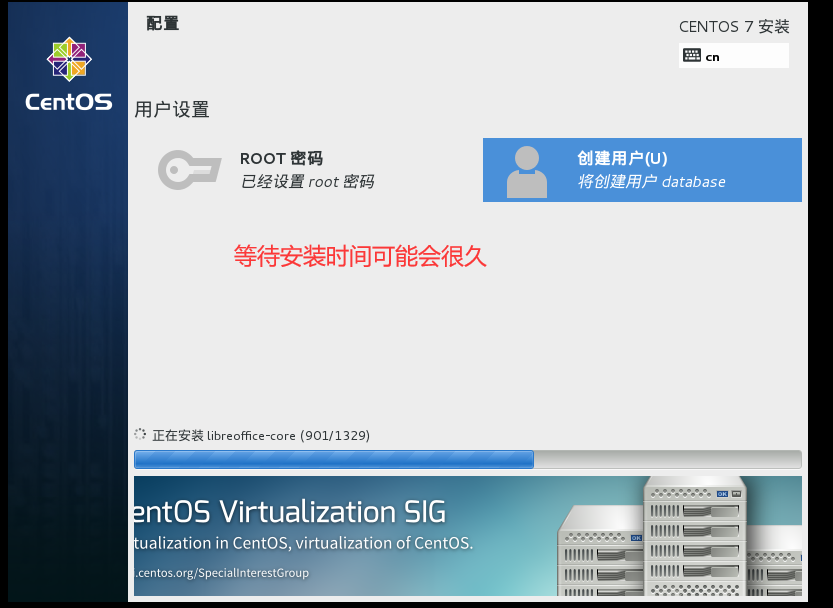Click the CENTOS 7 安装 title text

click(734, 27)
